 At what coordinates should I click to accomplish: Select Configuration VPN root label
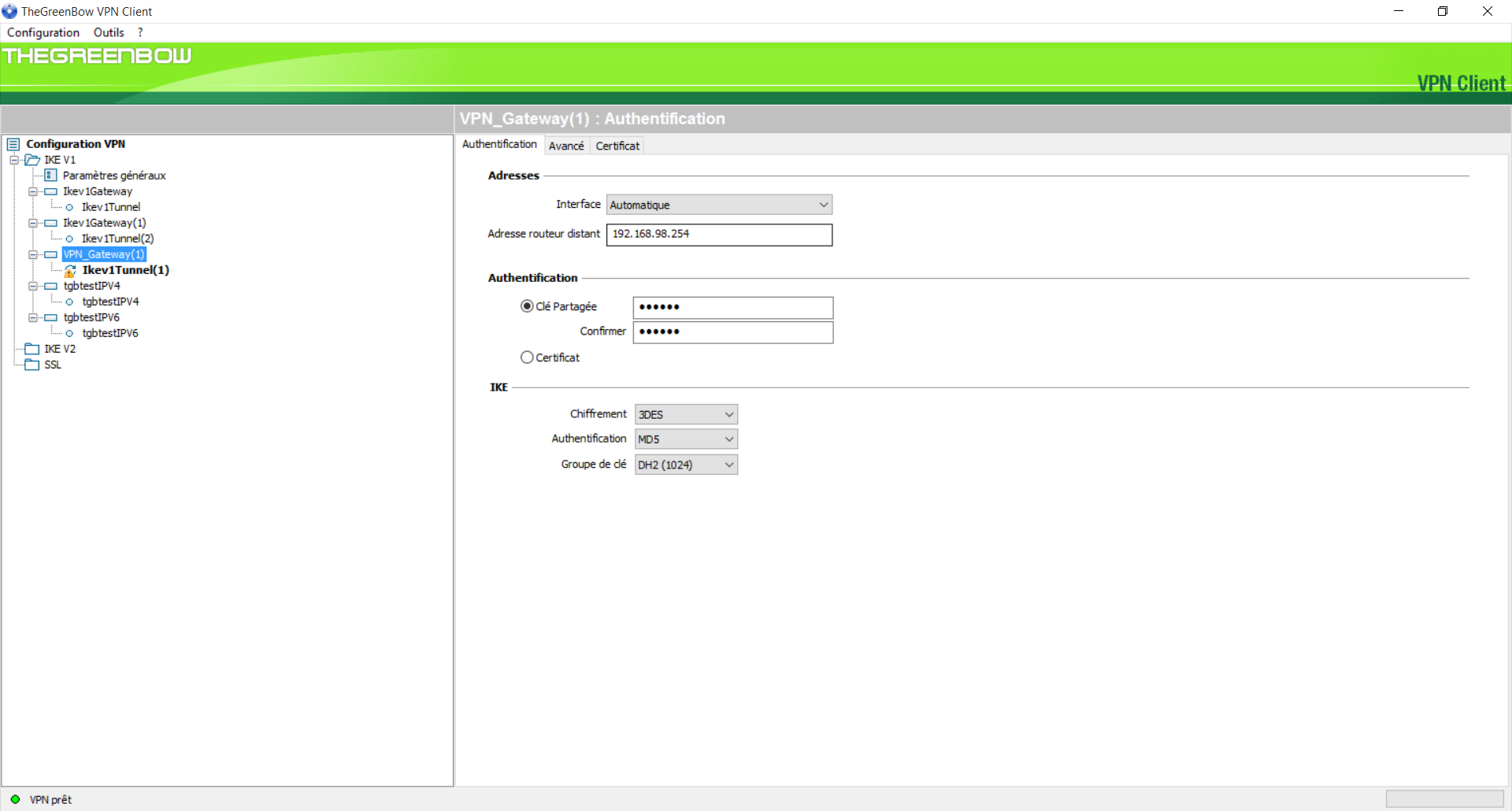(x=76, y=144)
